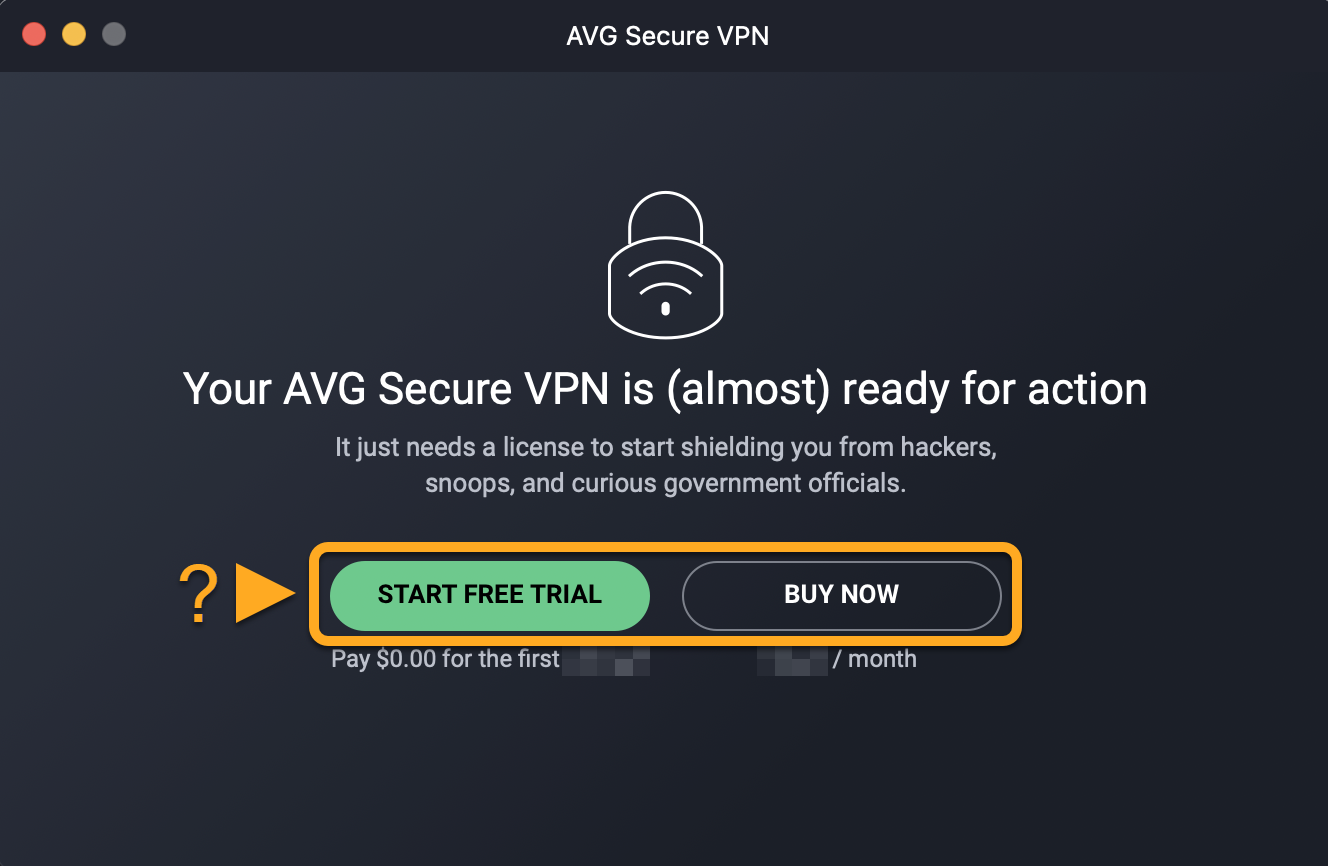Click the shackle on top of the padlock
Viewport: 1328px width, 866px height.
point(665,216)
